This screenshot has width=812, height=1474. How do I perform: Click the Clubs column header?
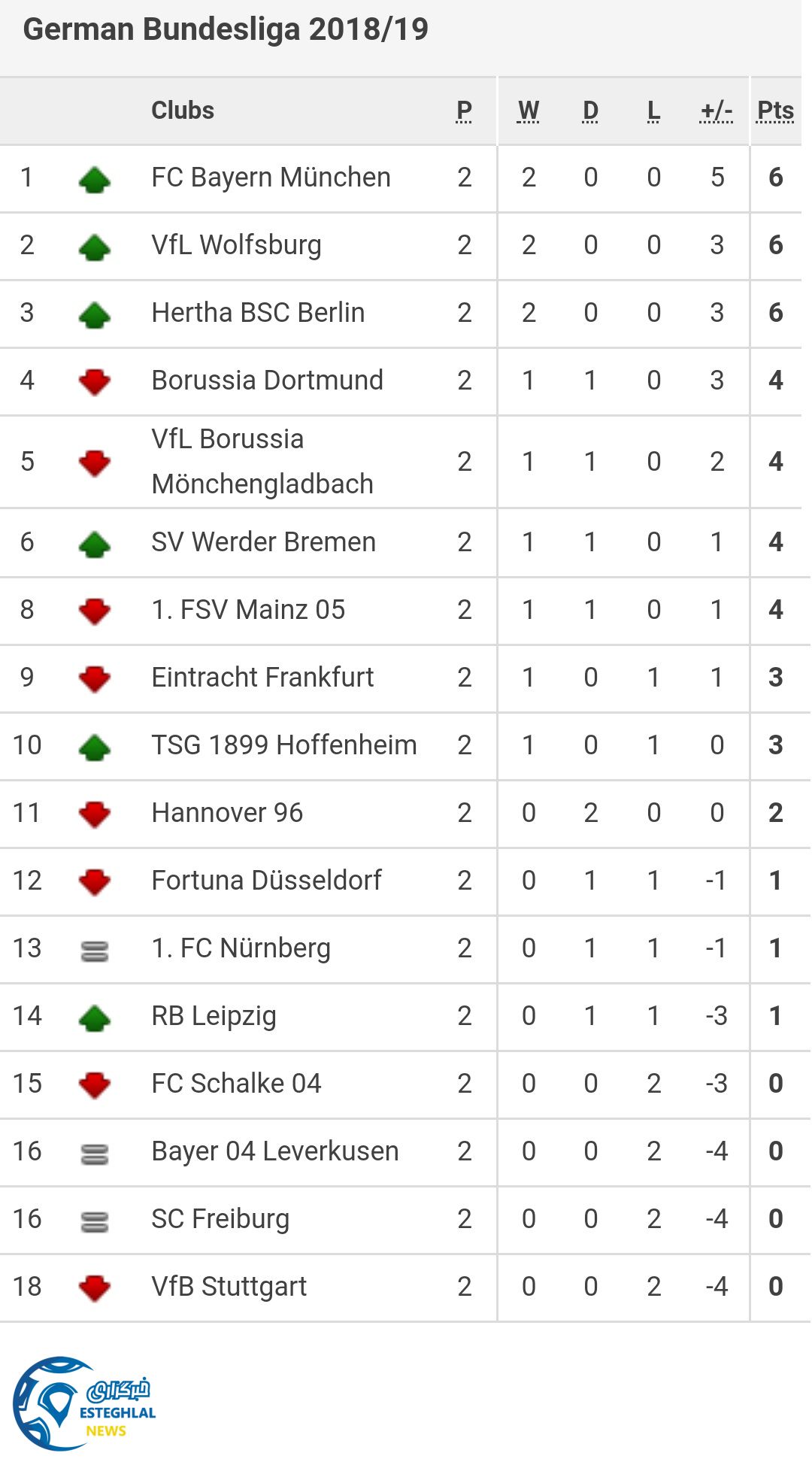click(x=183, y=111)
